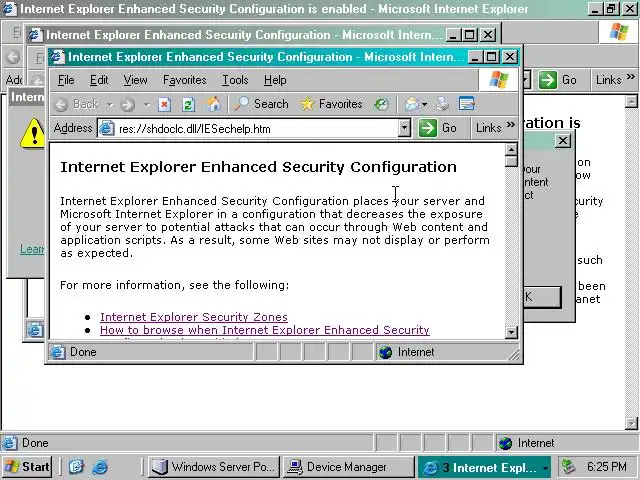The image size is (640, 480).
Task: Click the OK button in the partially hidden dialog
Action: click(x=543, y=297)
